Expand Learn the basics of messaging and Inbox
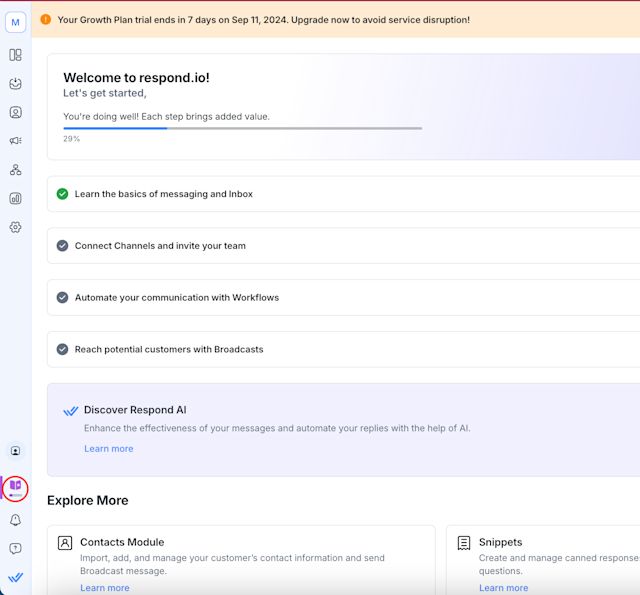 (343, 194)
